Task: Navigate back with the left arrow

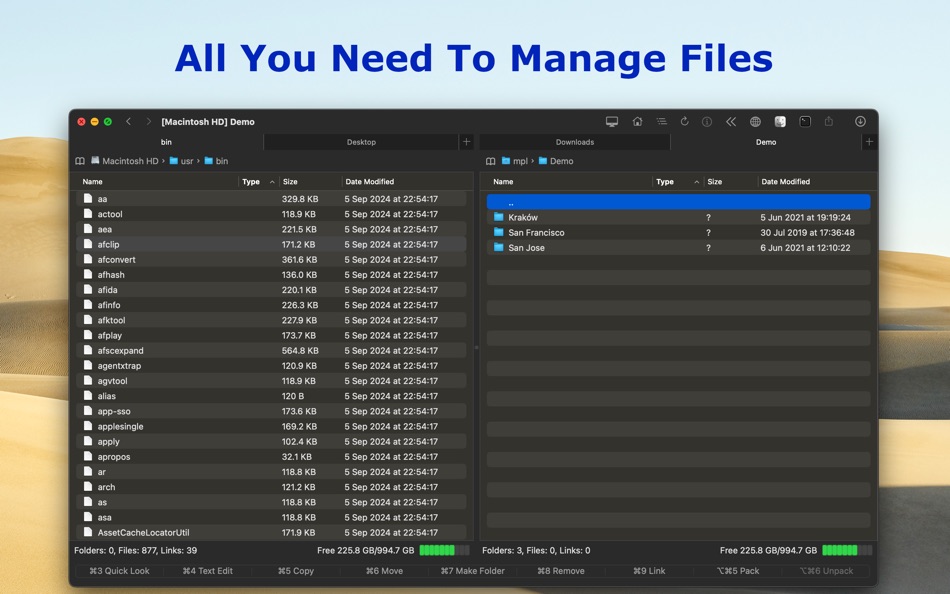Action: pyautogui.click(x=128, y=122)
